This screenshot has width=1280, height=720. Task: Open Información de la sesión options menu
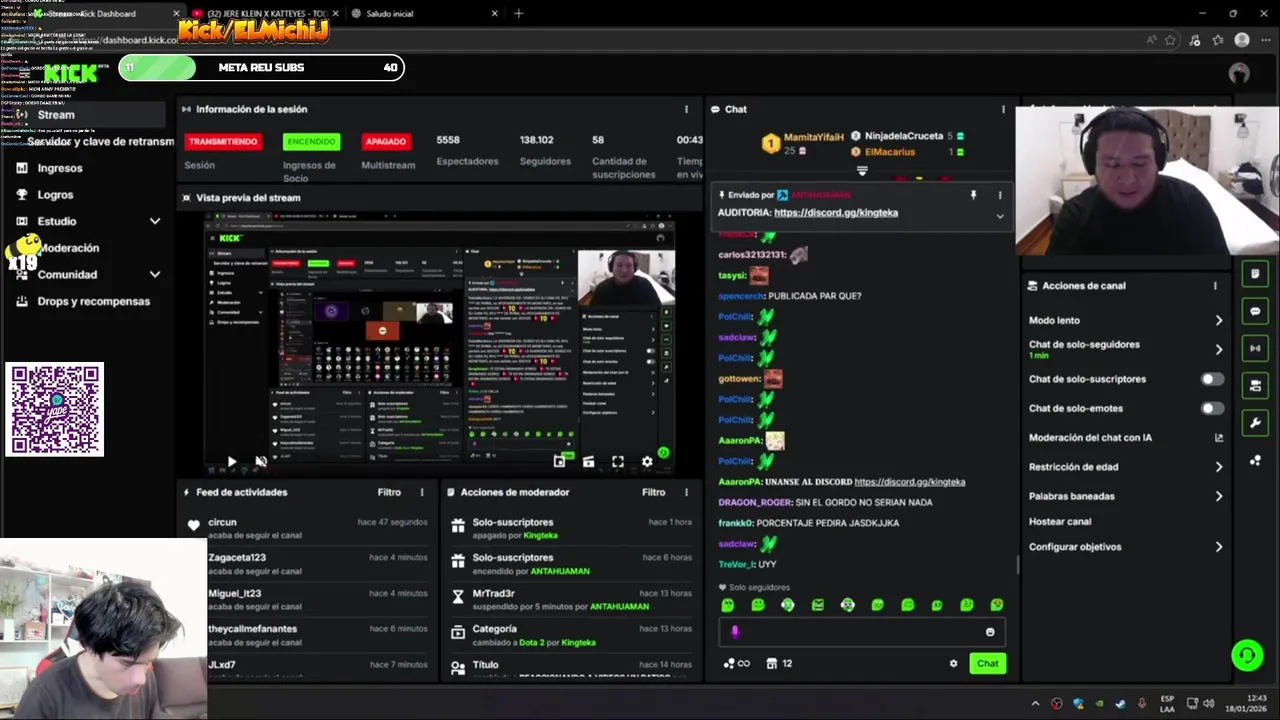(686, 109)
